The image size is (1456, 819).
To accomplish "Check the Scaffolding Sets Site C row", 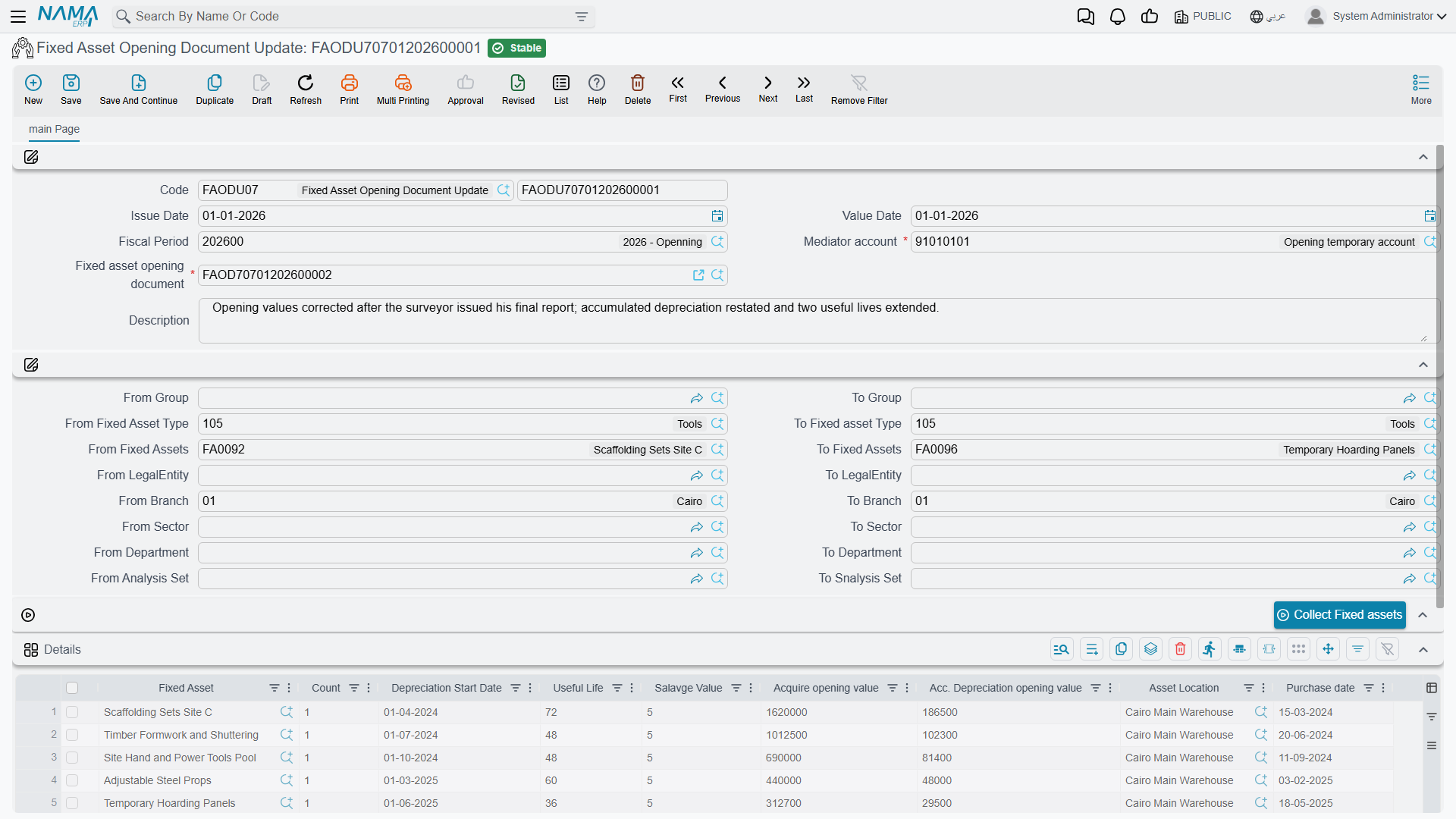I will (72, 712).
